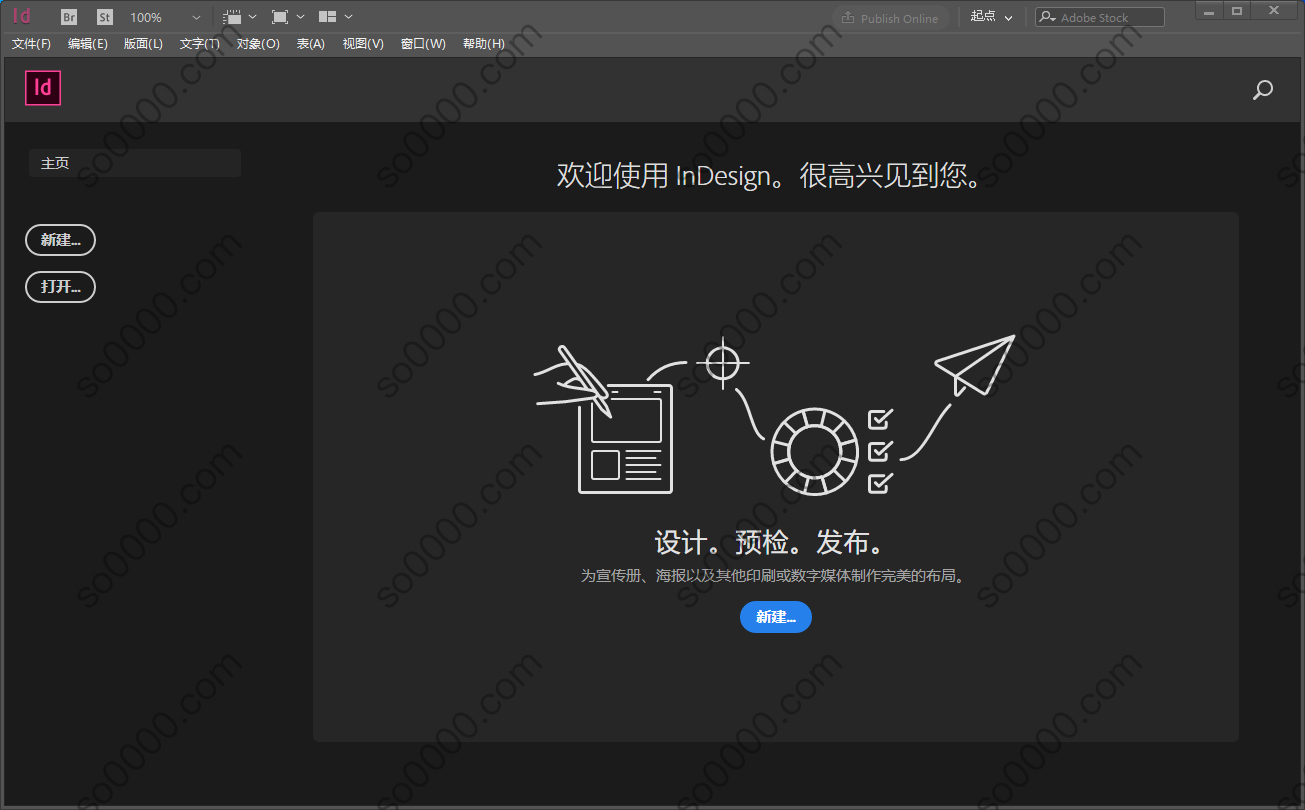1305x810 pixels.
Task: Select the 主页 tab in sidebar
Action: pos(135,163)
